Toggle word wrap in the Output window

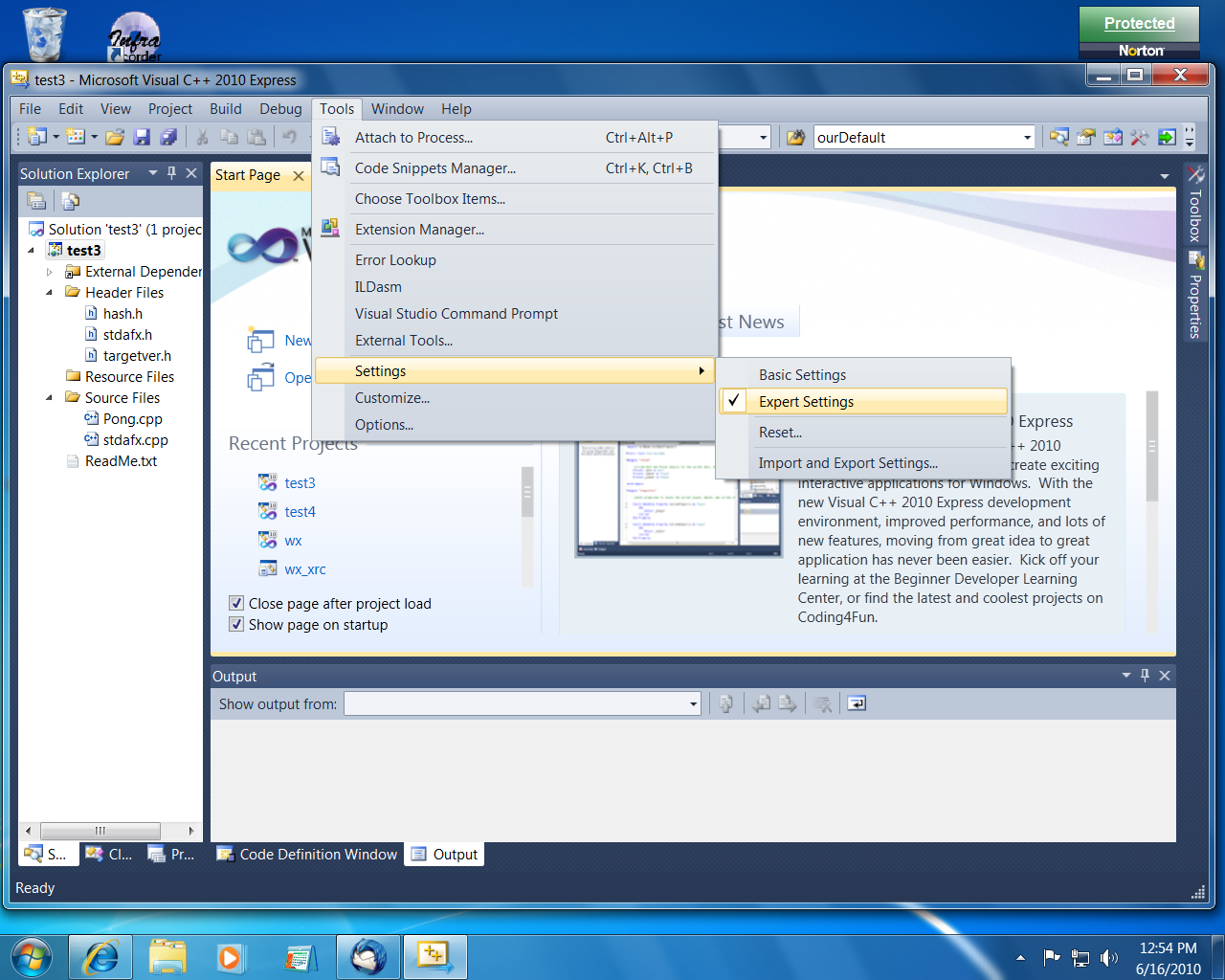(855, 702)
